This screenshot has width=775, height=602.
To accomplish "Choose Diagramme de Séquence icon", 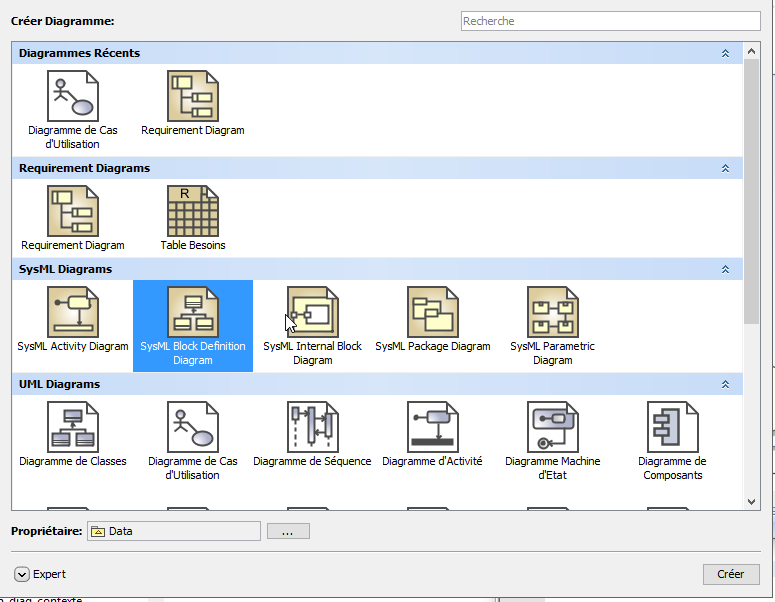I will click(313, 427).
